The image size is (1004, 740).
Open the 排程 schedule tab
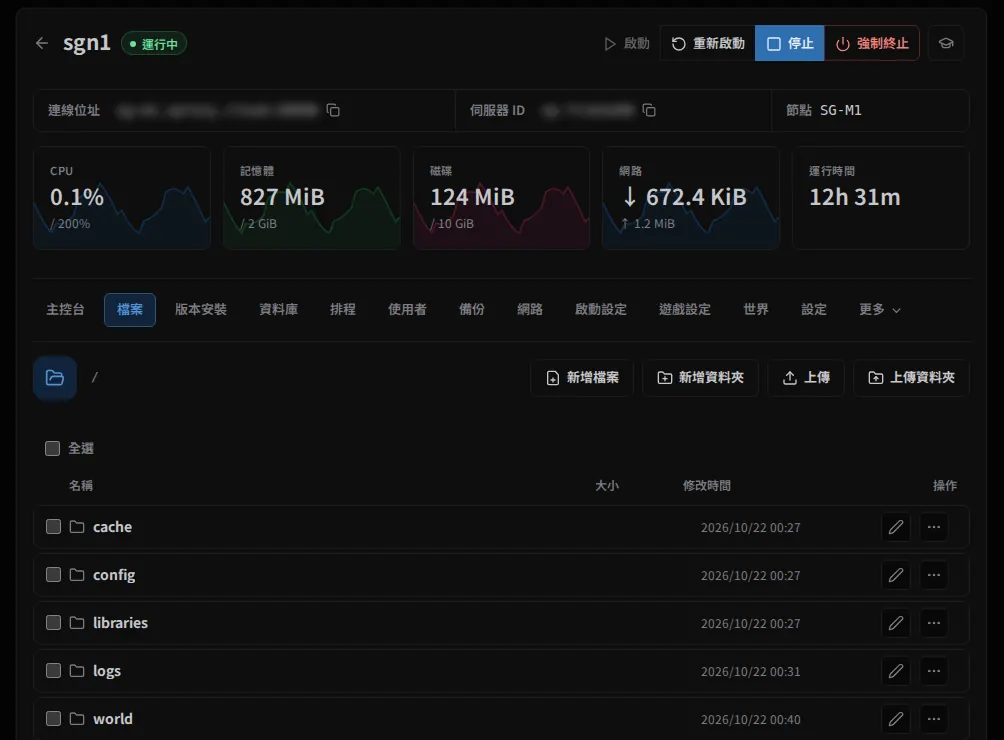[343, 310]
